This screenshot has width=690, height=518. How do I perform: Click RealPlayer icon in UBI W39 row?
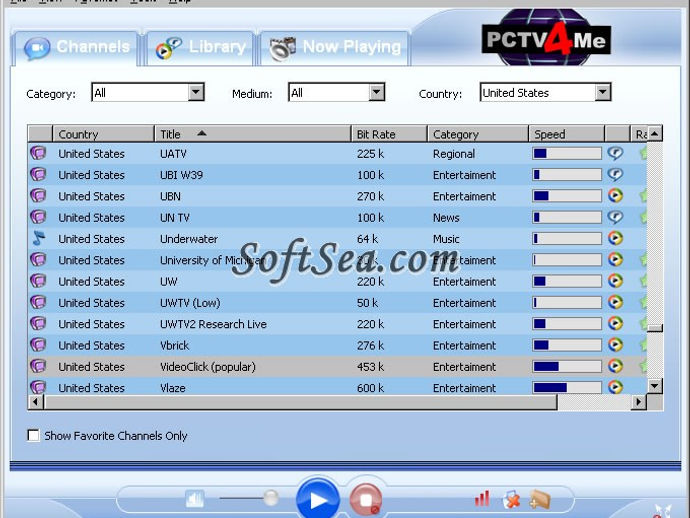(x=615, y=174)
